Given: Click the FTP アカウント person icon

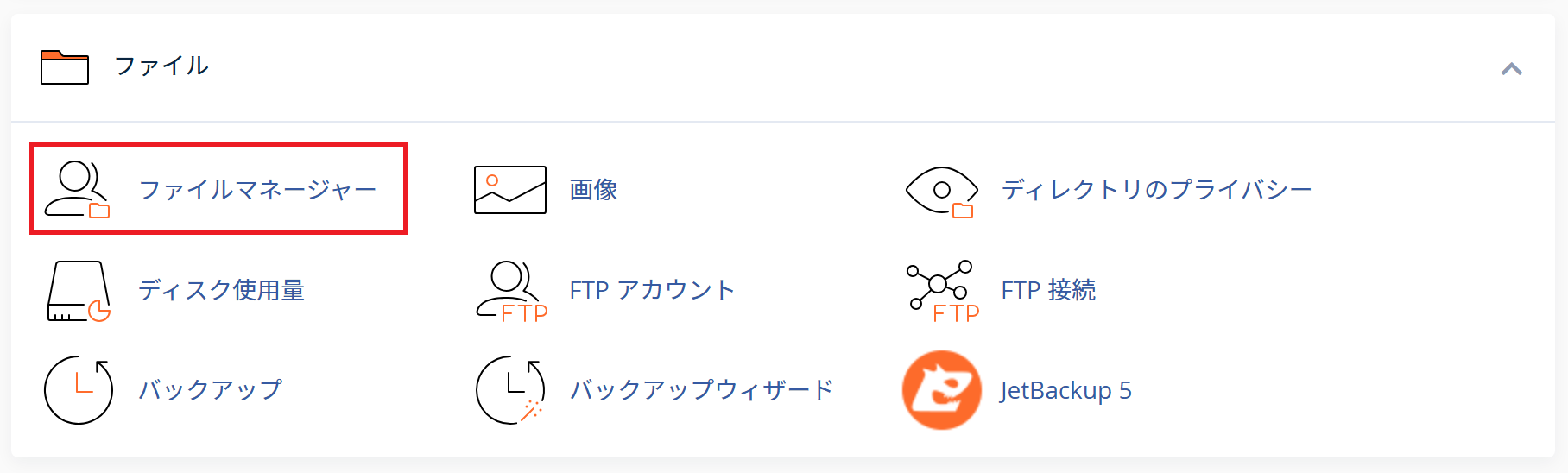Looking at the screenshot, I should [512, 292].
